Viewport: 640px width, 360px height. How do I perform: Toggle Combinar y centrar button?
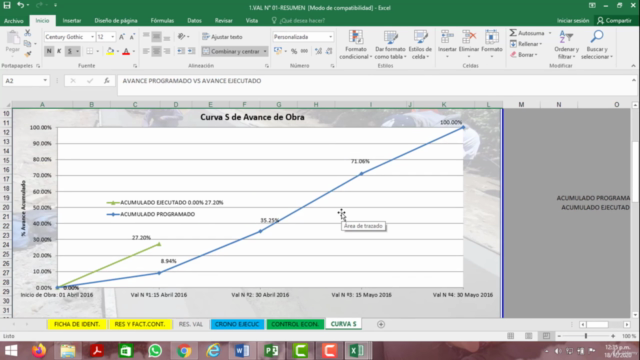click(x=231, y=51)
